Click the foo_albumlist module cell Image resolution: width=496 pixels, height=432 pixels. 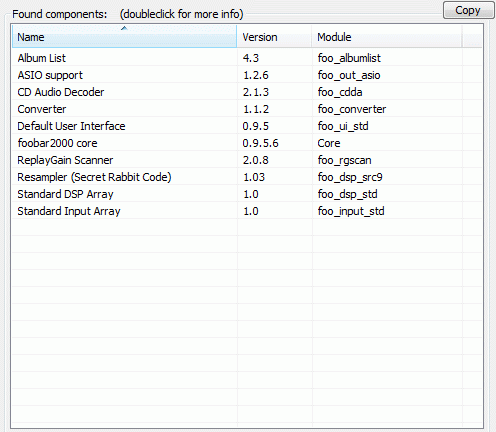click(349, 58)
